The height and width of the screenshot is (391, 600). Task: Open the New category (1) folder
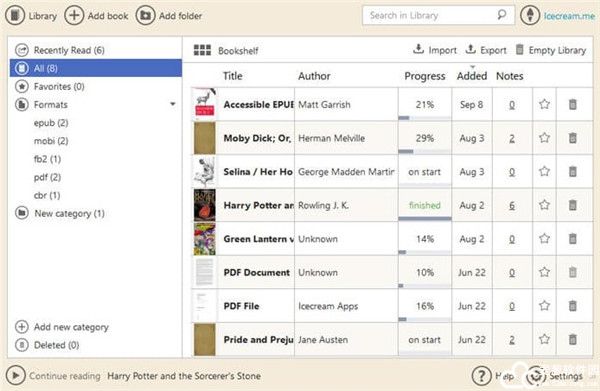pos(69,213)
